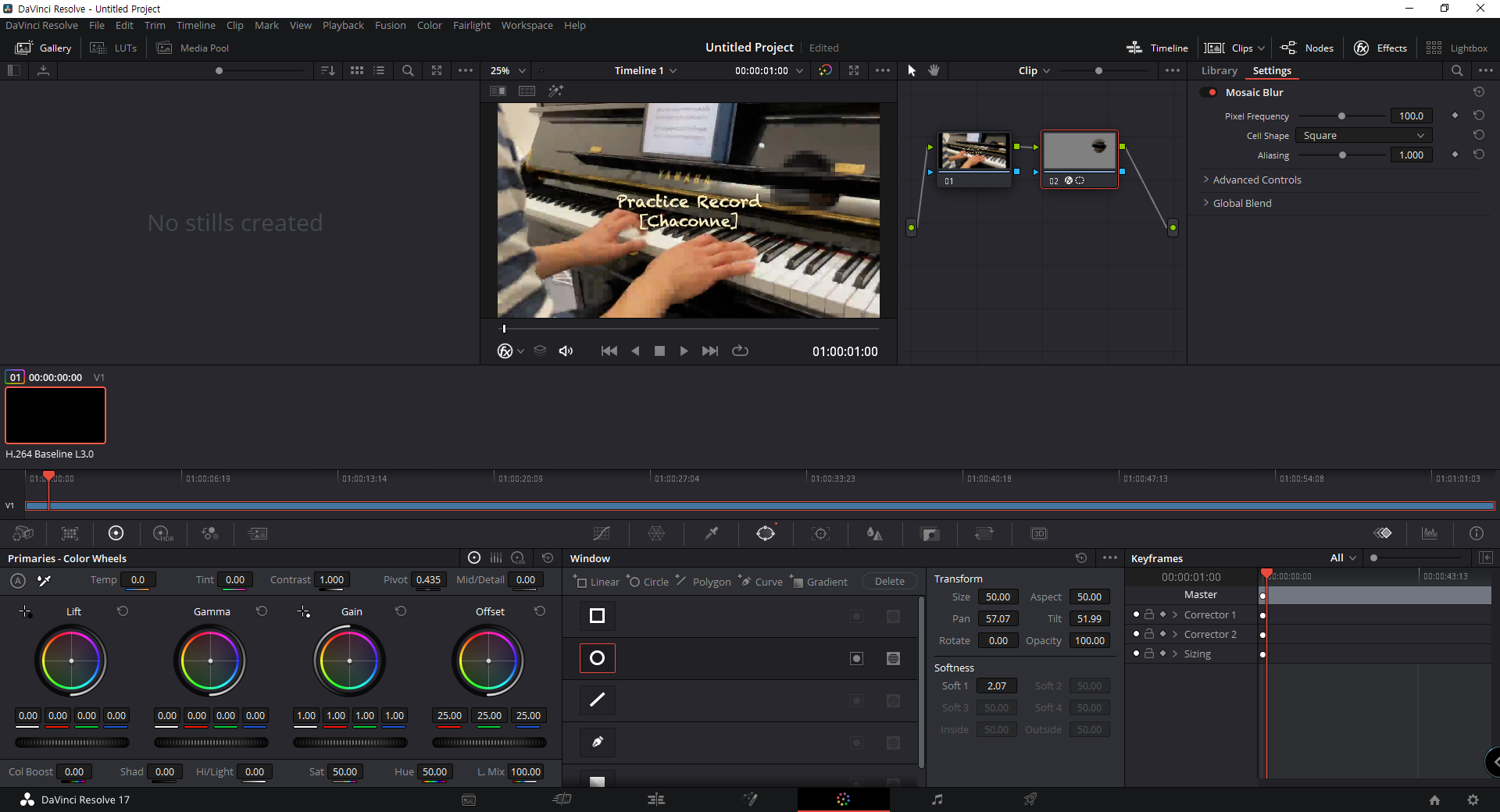Open the Power Window palette

pos(766,533)
